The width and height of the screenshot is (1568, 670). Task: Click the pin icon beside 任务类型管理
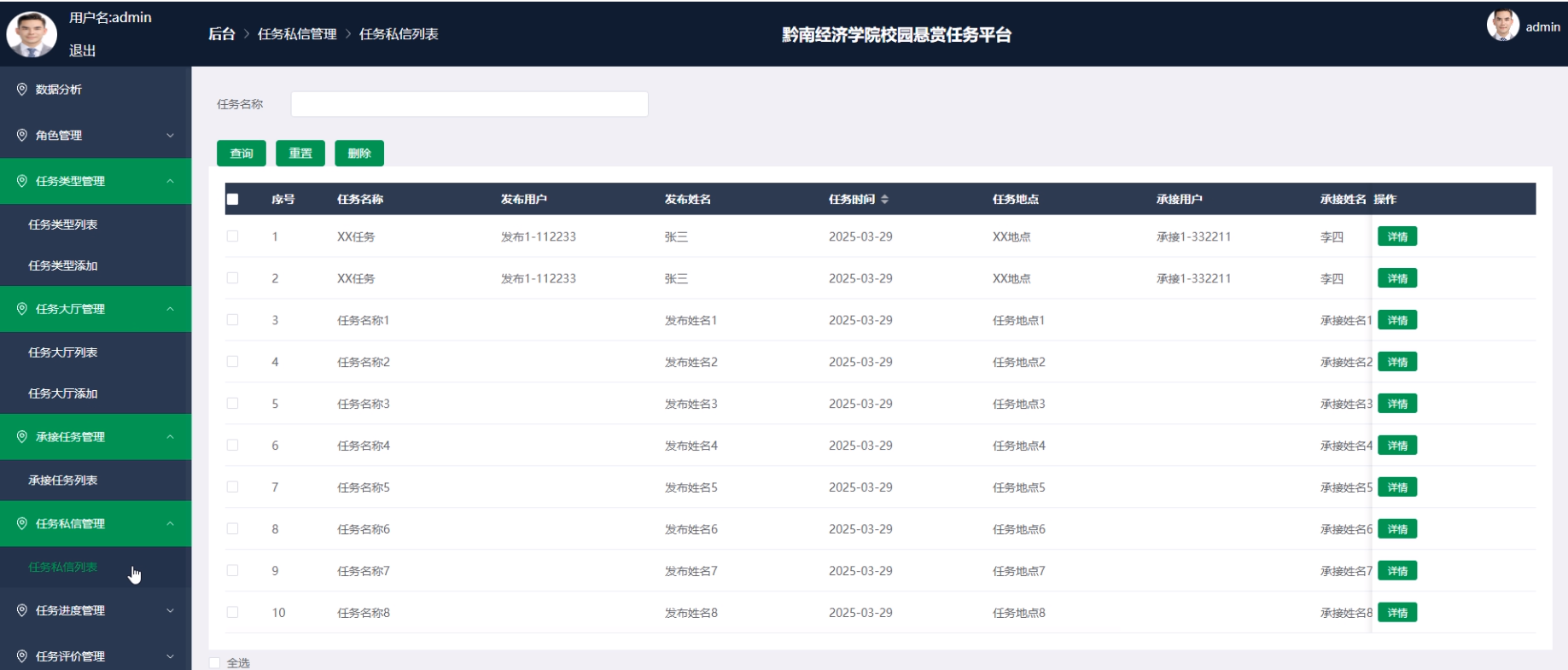pos(22,181)
